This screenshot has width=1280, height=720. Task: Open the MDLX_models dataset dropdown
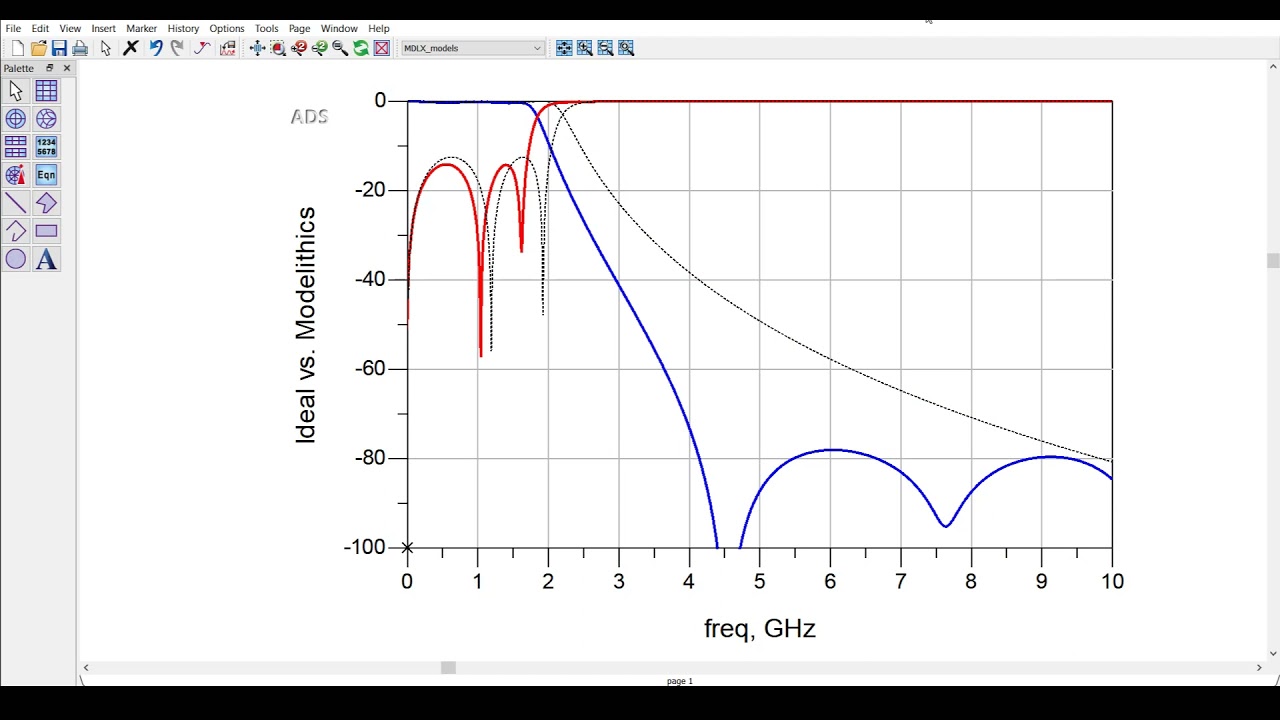(472, 48)
